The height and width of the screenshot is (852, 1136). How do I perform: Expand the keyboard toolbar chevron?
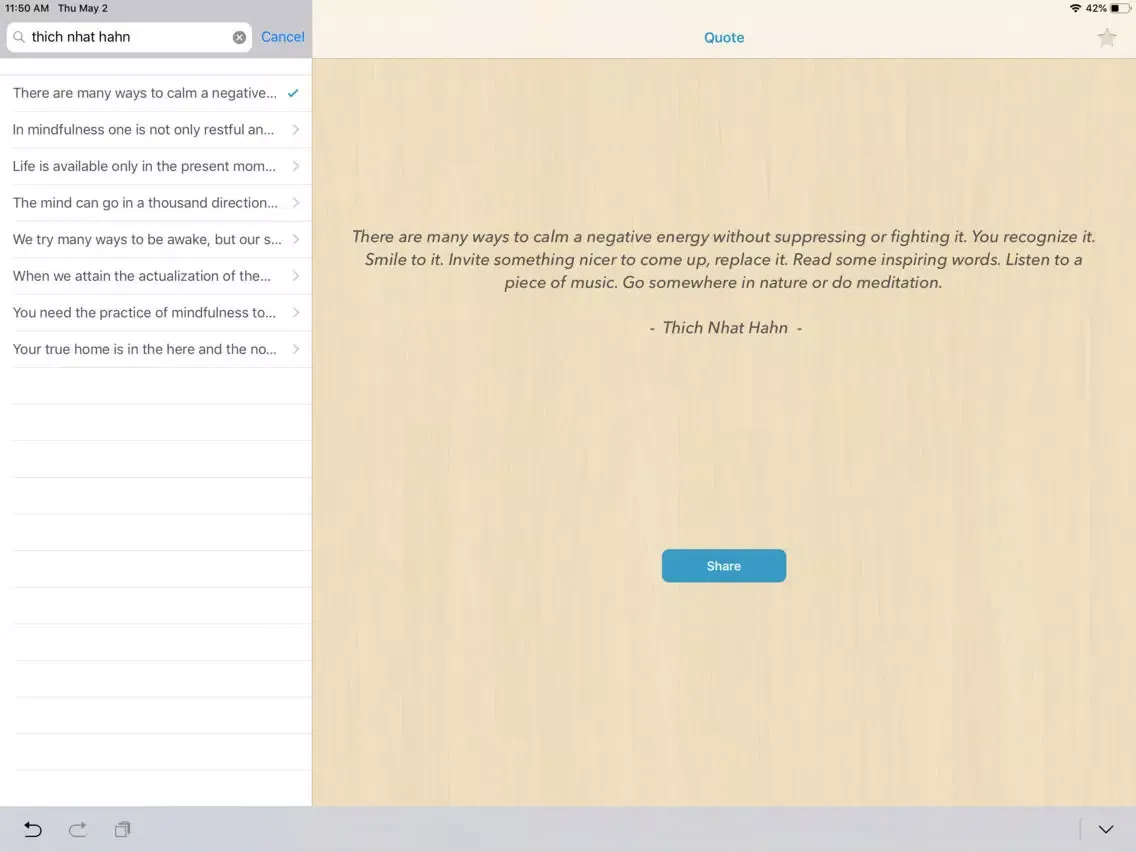pos(1105,829)
